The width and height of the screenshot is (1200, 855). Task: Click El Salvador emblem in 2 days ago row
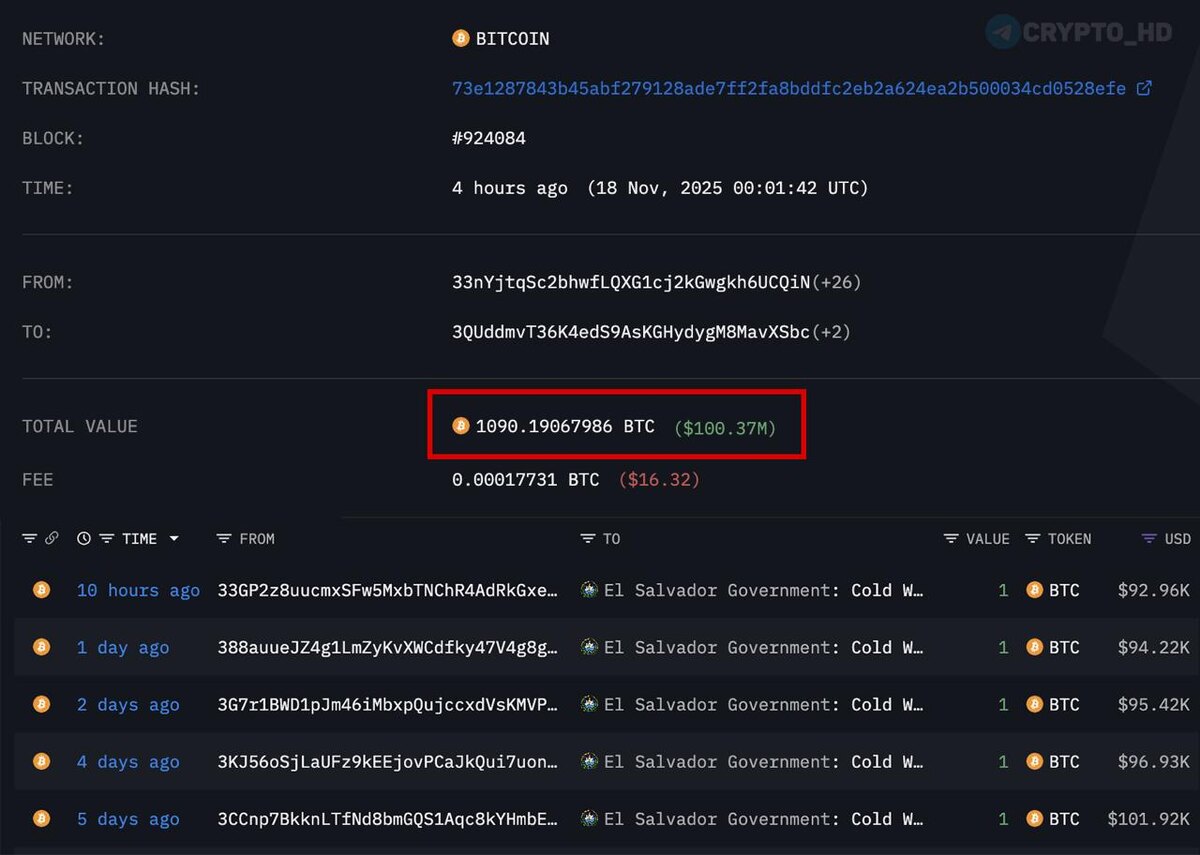click(x=589, y=704)
